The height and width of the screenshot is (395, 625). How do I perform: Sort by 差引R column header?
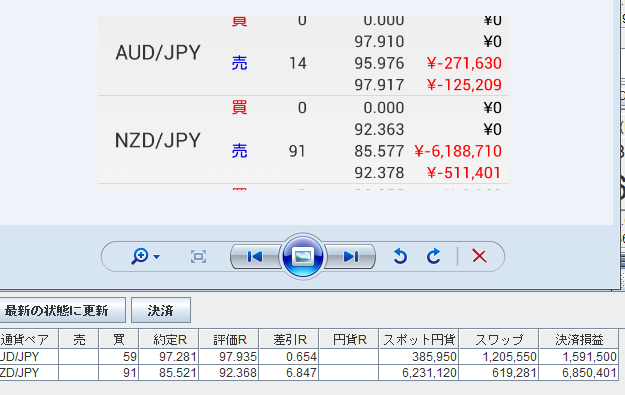click(289, 339)
